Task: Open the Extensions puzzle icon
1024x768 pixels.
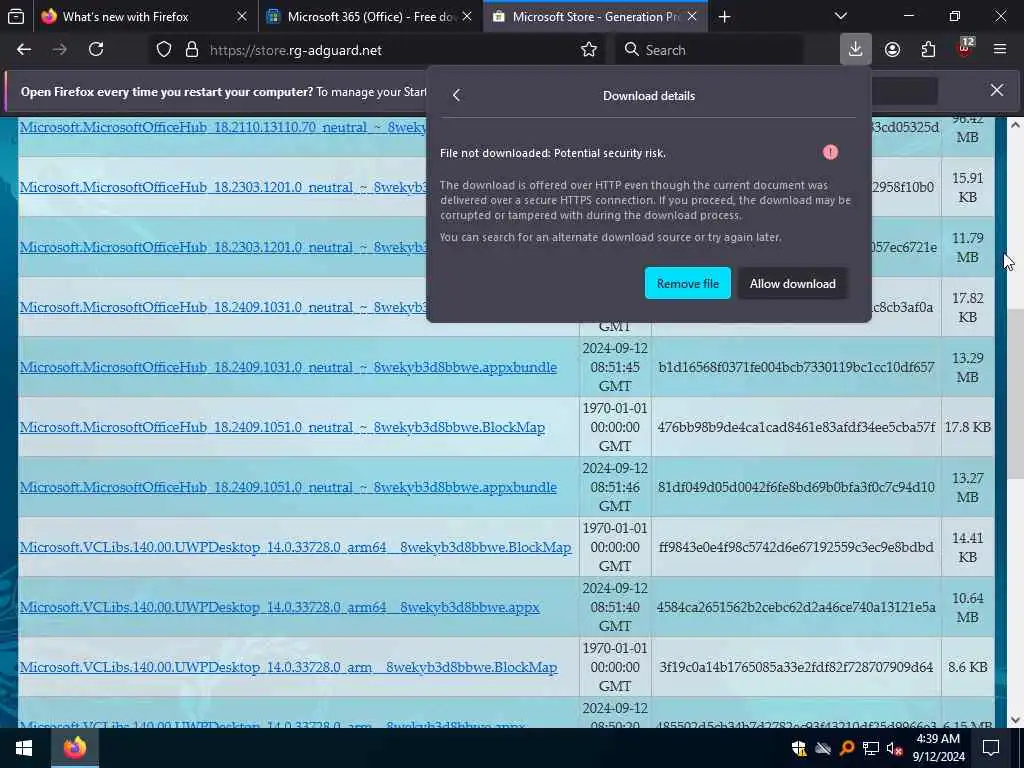Action: click(928, 50)
